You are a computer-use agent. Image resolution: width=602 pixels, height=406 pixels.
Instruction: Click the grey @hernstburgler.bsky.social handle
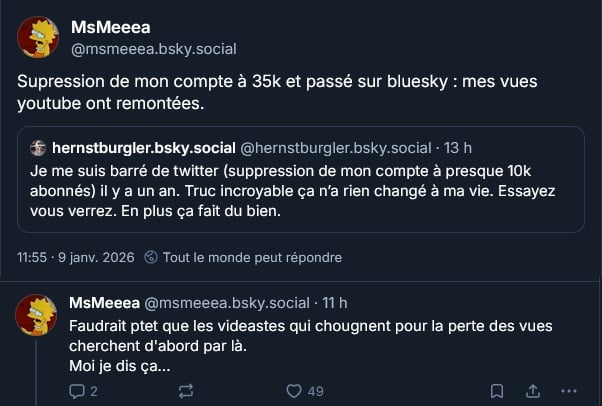(336, 147)
